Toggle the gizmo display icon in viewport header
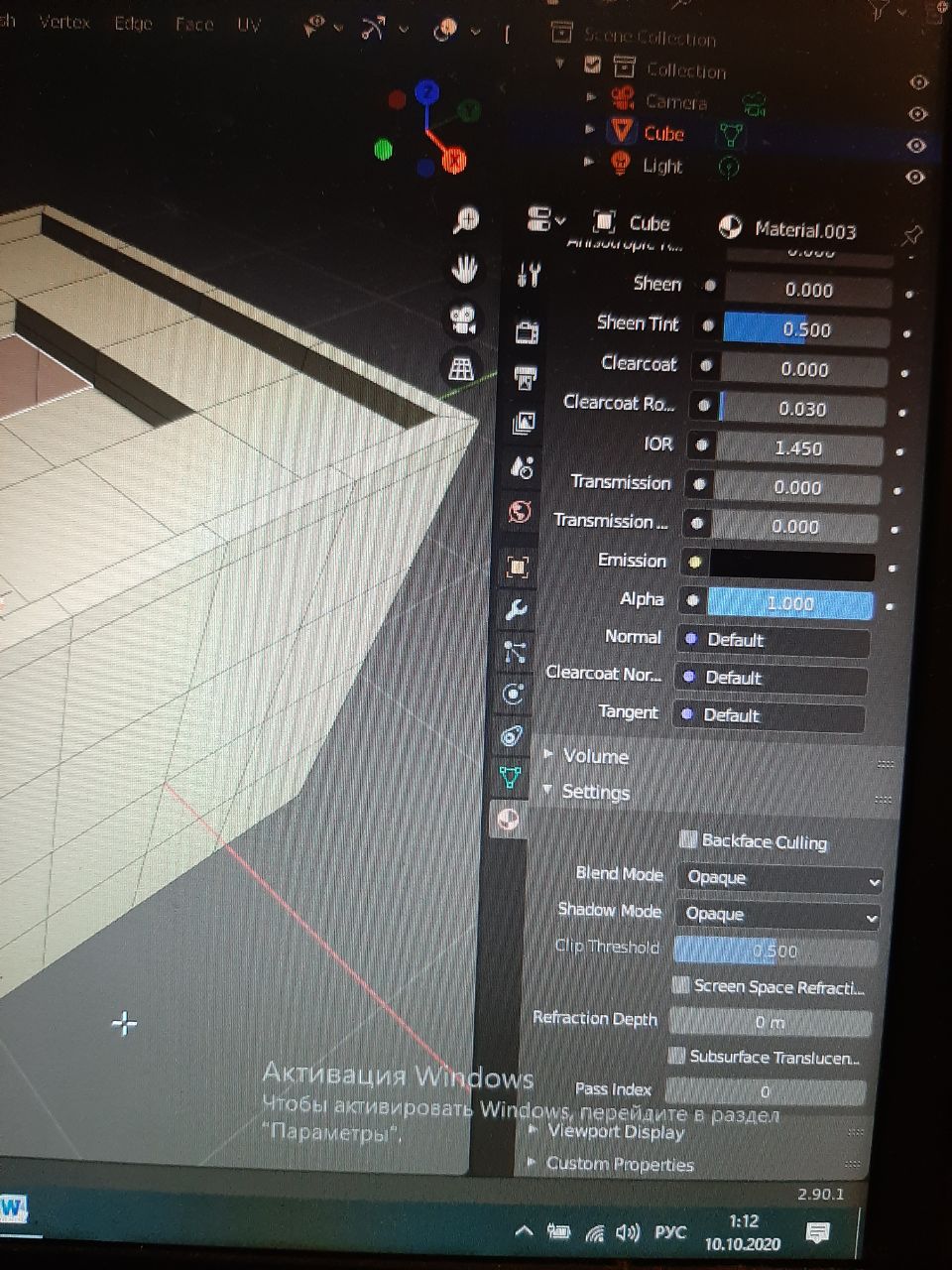Screen dimensions: 952x1270 coord(373,28)
